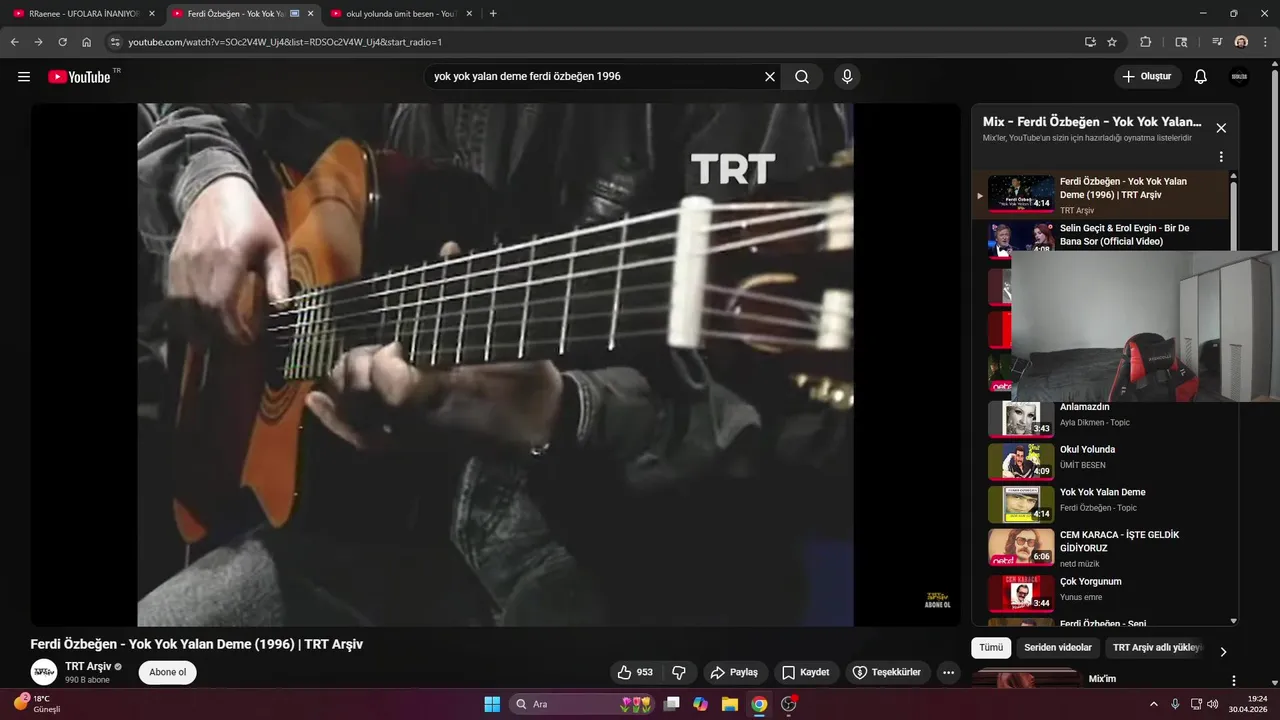Open the TRT Arşiv channel name link
This screenshot has width=1280, height=720.
pyautogui.click(x=88, y=666)
